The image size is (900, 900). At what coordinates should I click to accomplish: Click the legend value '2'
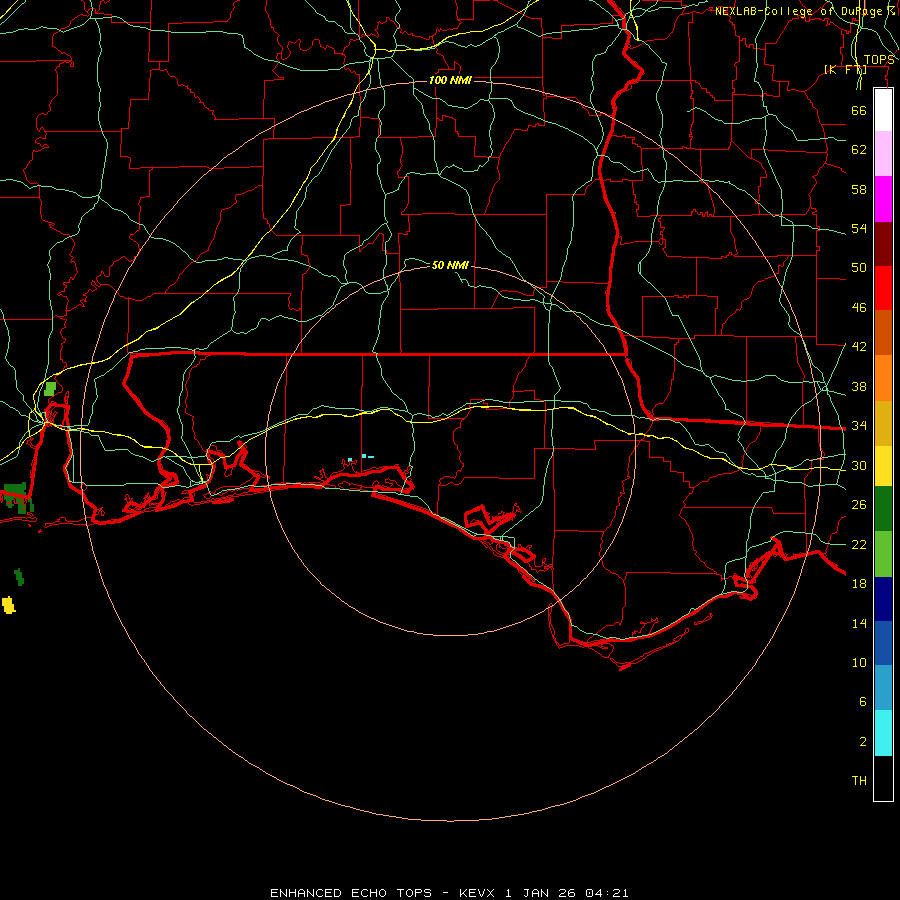click(x=862, y=742)
